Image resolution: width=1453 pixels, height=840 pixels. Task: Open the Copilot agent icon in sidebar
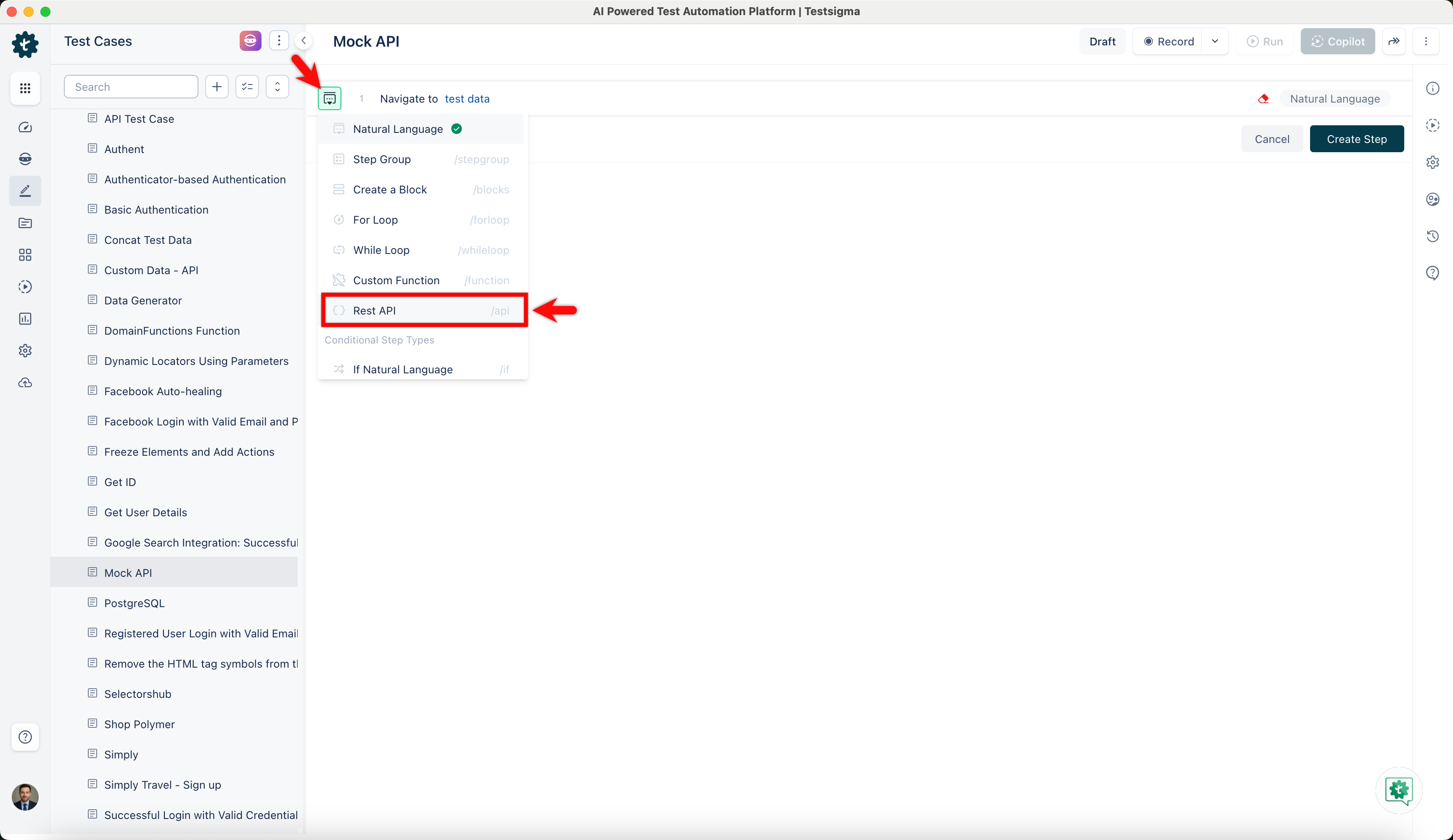point(25,159)
